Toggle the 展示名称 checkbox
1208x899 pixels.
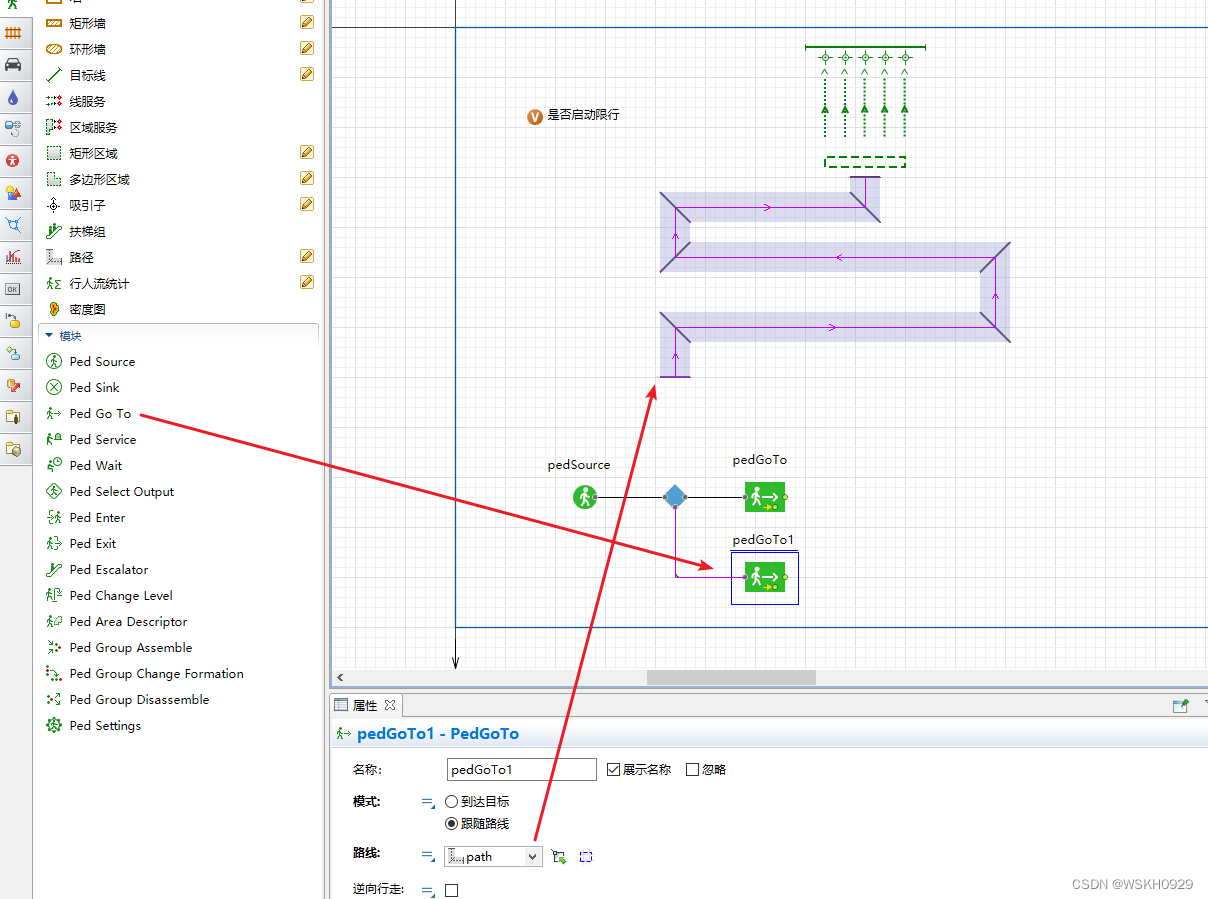pos(614,769)
